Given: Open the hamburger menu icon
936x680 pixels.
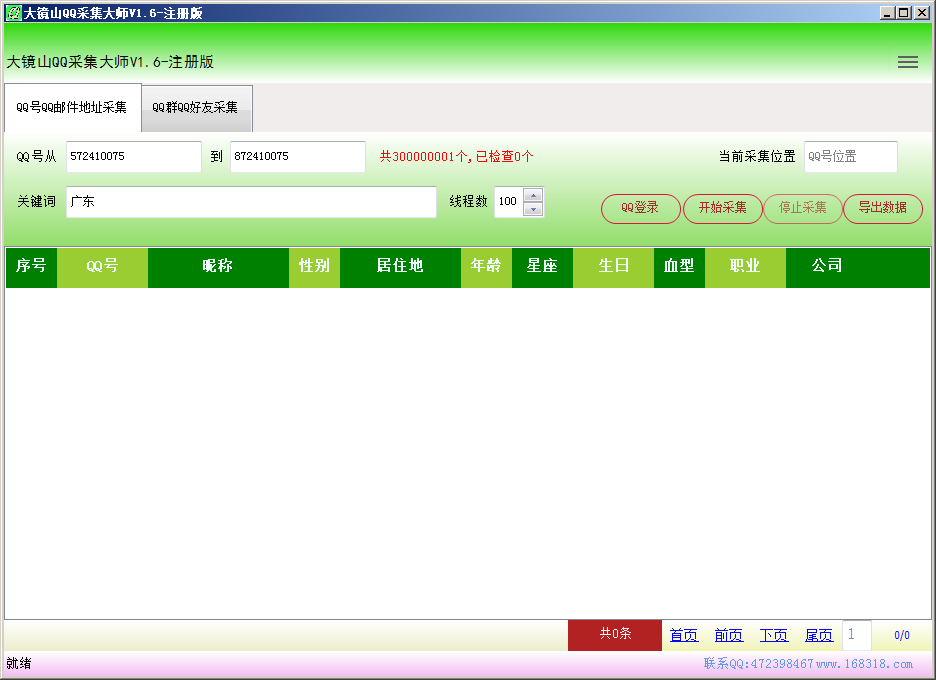Looking at the screenshot, I should click(907, 62).
